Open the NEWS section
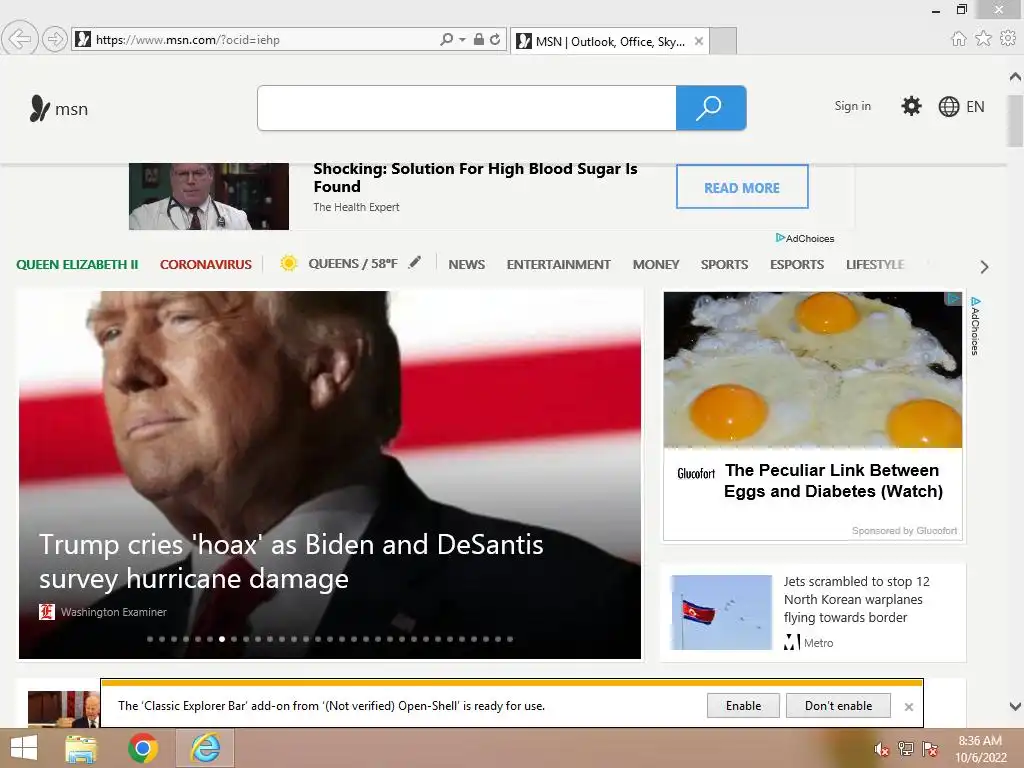 pyautogui.click(x=466, y=264)
